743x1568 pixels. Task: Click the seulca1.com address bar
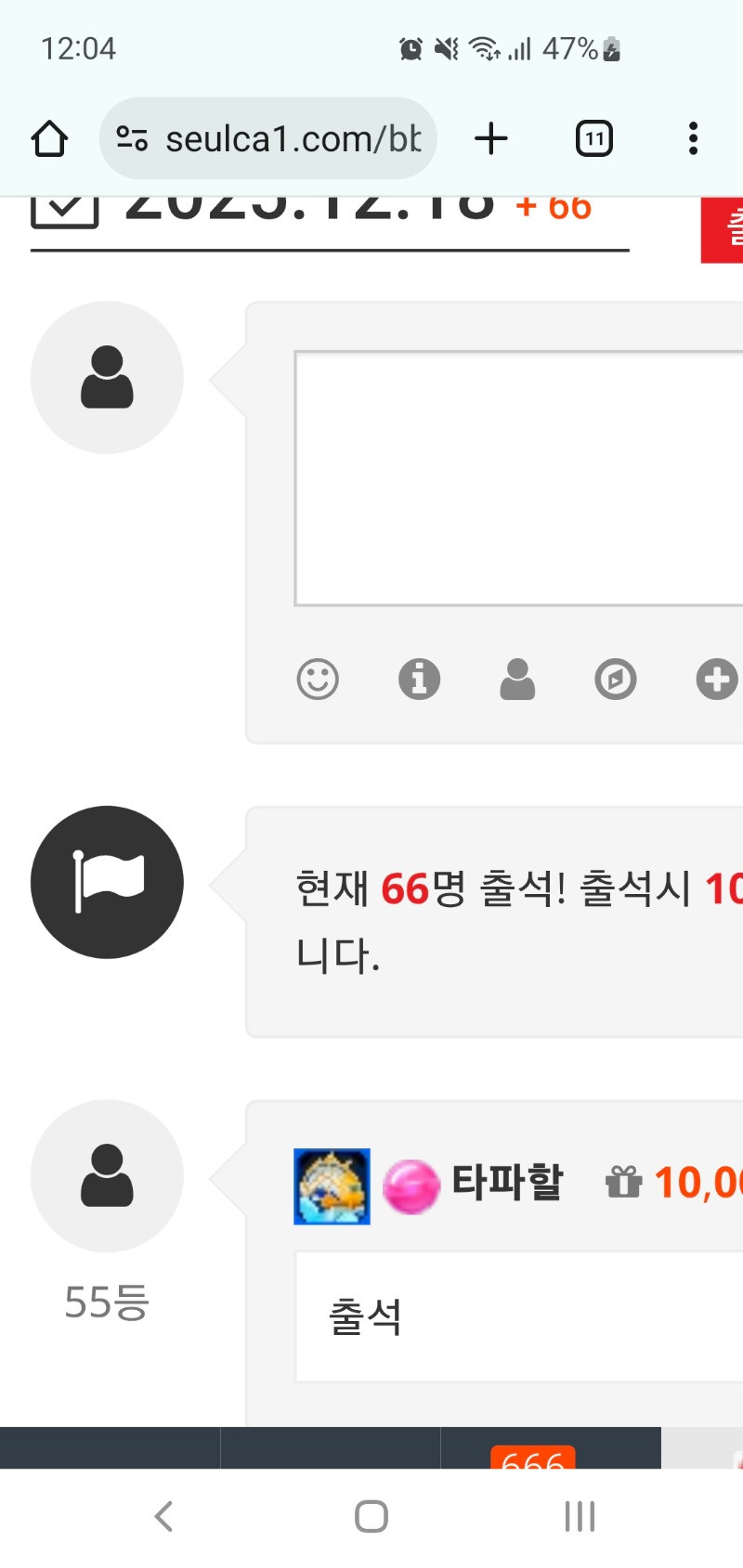pyautogui.click(x=268, y=139)
